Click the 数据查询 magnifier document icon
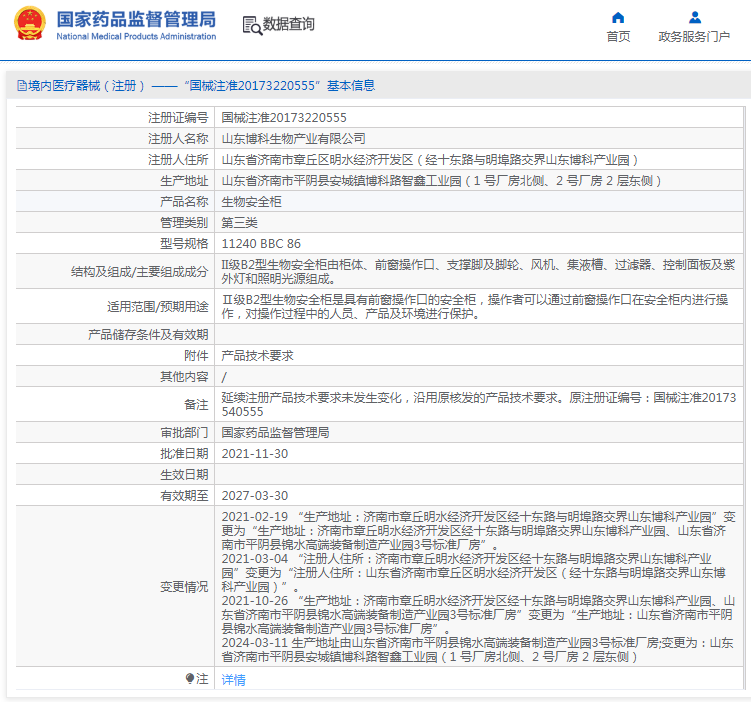The height and width of the screenshot is (702, 751). [x=252, y=25]
